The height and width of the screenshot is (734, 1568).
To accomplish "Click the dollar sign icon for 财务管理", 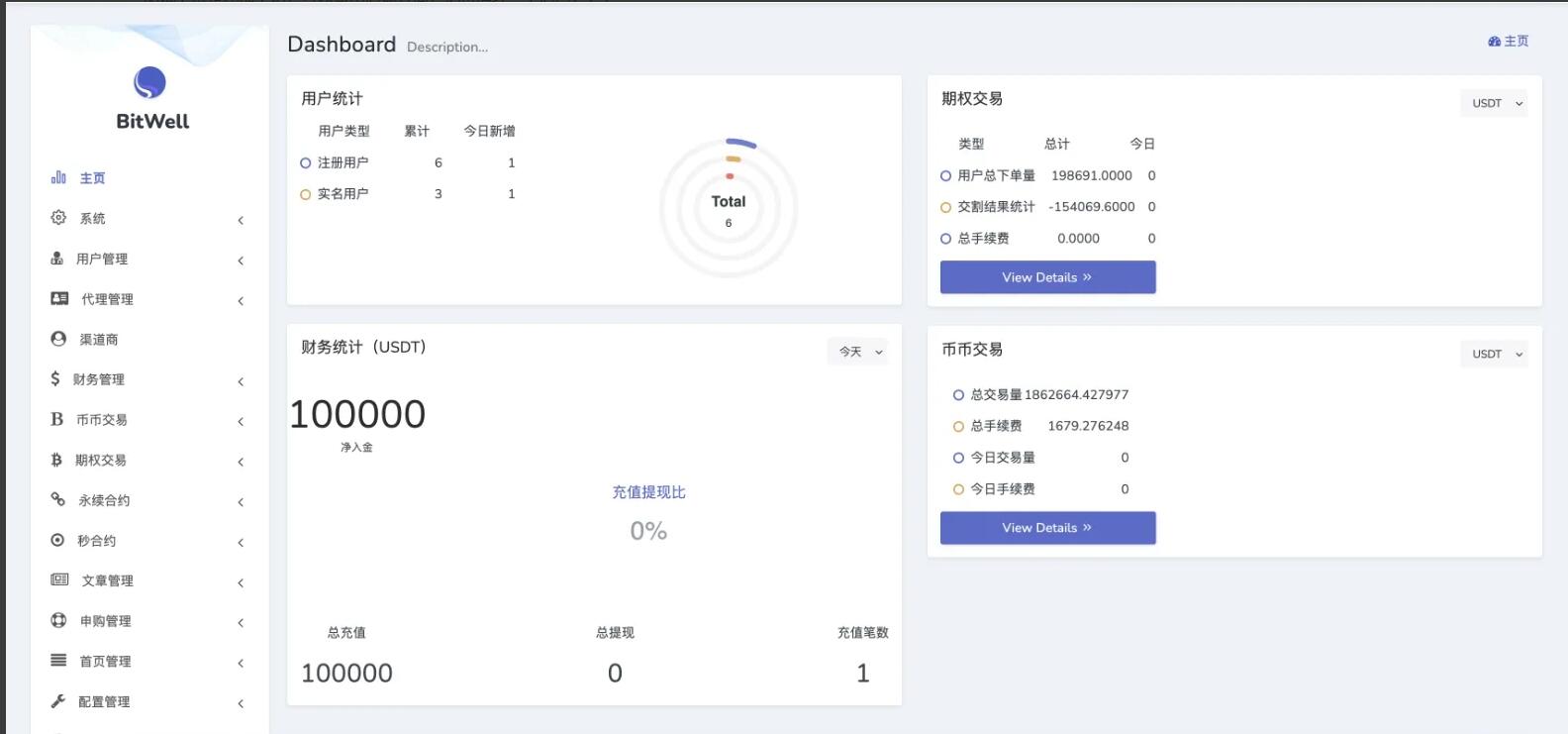I will tap(55, 378).
